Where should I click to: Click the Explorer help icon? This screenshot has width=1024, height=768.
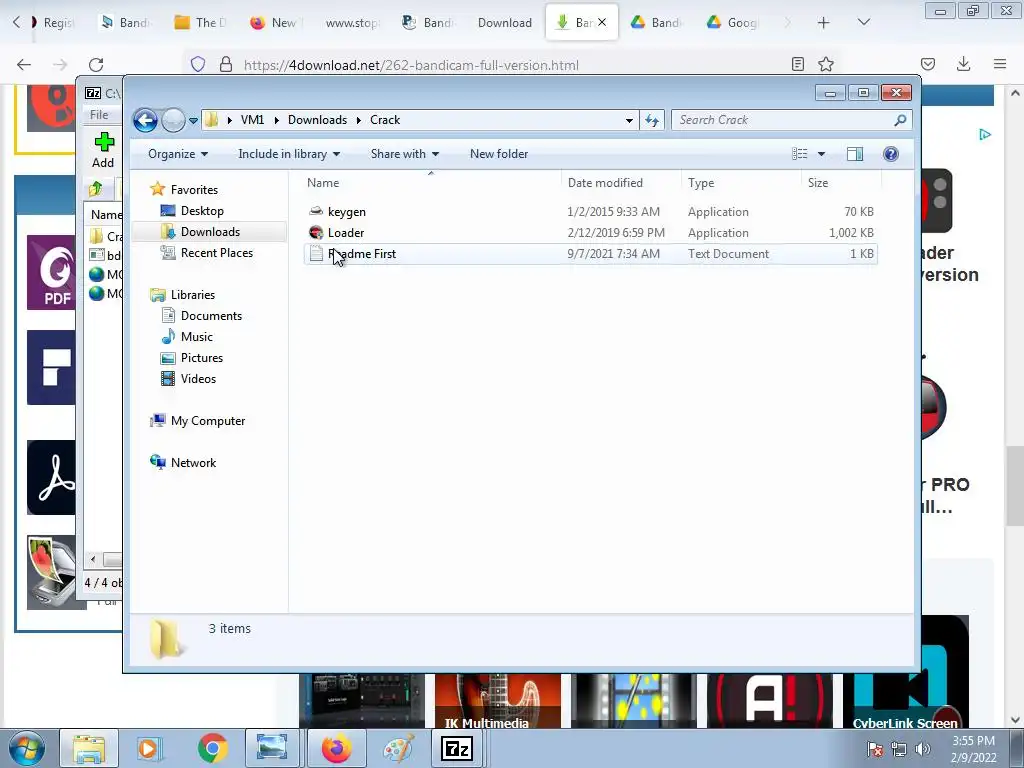pos(891,154)
